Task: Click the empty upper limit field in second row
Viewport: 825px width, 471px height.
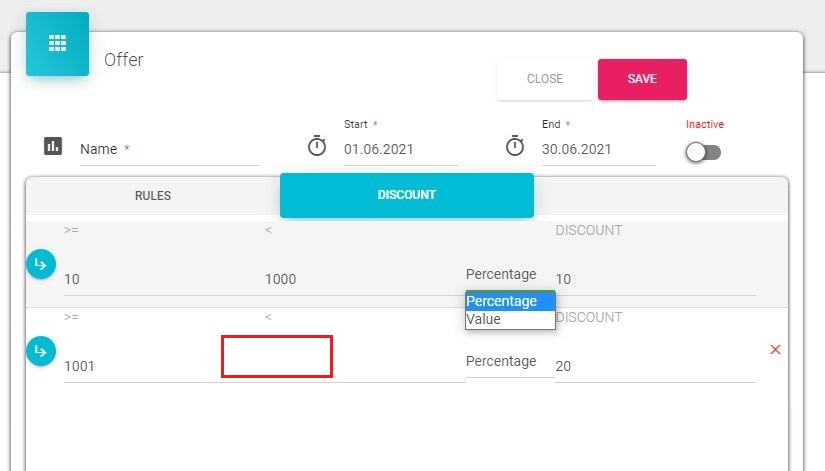Action: tap(277, 358)
